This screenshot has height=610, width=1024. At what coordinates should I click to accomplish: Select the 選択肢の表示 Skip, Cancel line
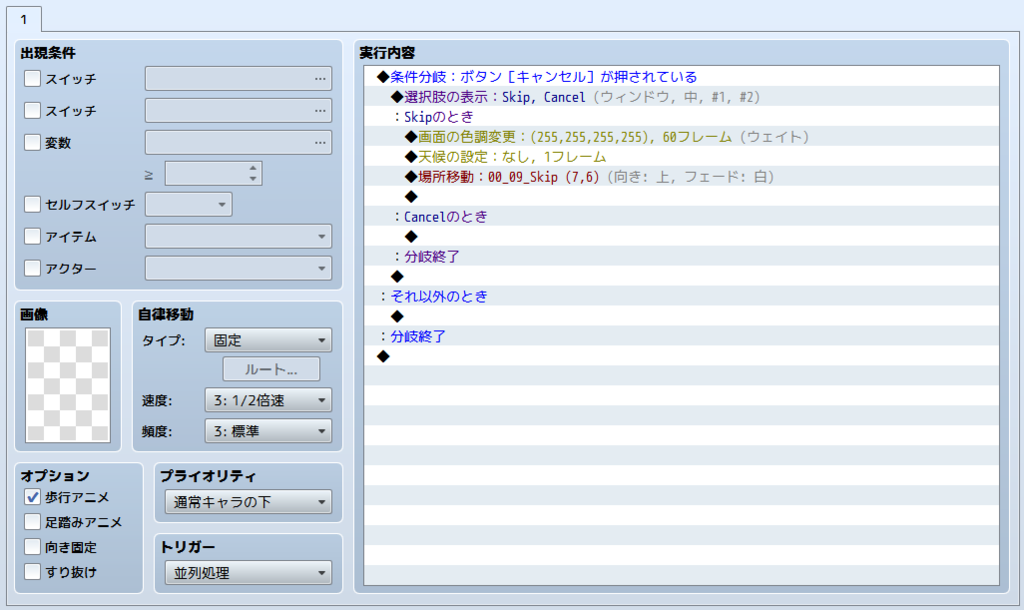(681, 97)
